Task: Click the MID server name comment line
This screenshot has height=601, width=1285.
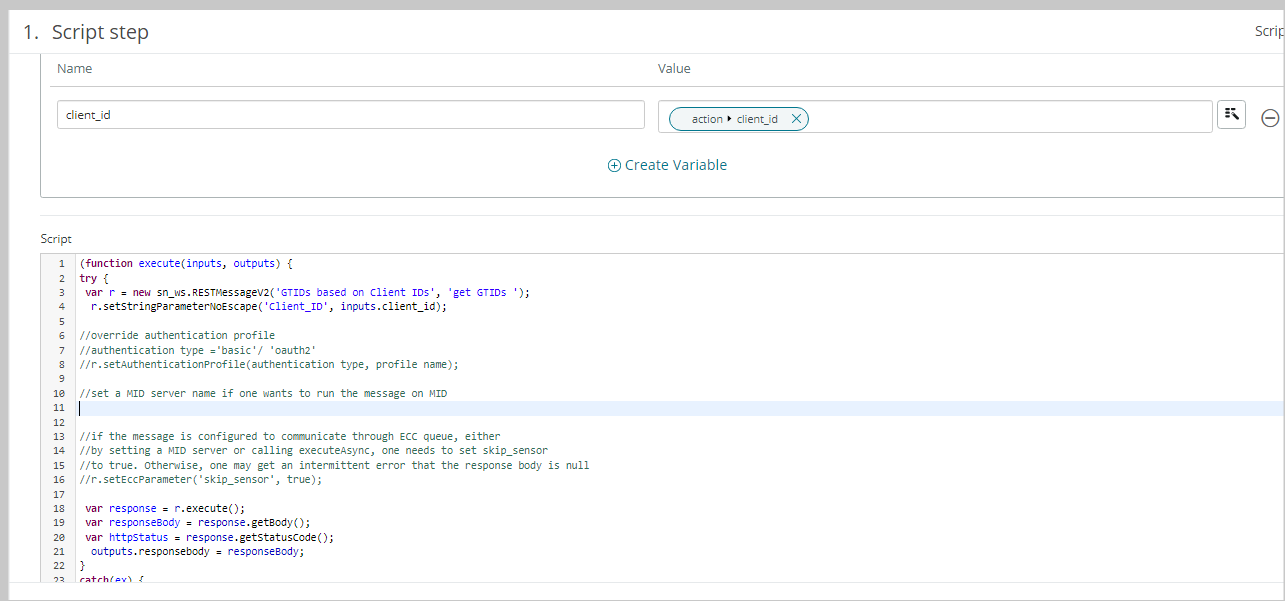Action: tap(263, 393)
